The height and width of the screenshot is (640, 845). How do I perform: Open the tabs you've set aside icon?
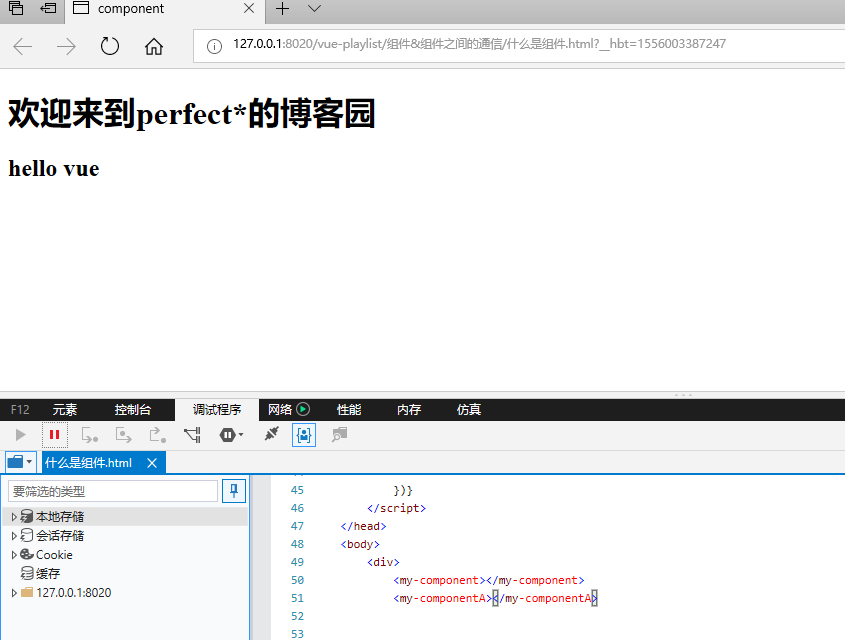coord(16,8)
